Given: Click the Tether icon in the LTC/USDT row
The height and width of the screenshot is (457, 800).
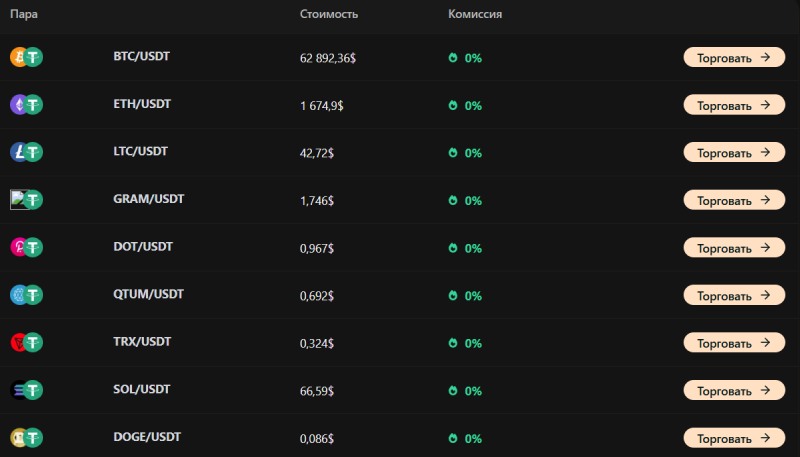Looking at the screenshot, I should pyautogui.click(x=33, y=152).
